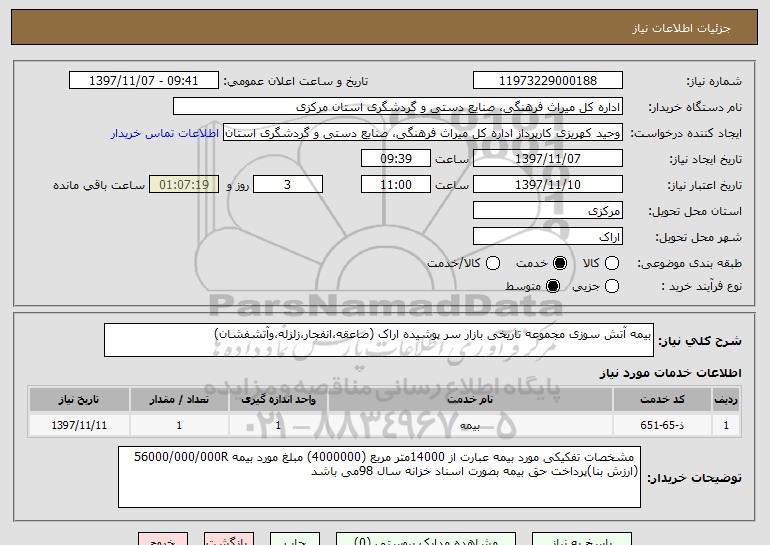Click delivery province field مرکزی
Screen dimensions: 770x545
click(x=548, y=211)
